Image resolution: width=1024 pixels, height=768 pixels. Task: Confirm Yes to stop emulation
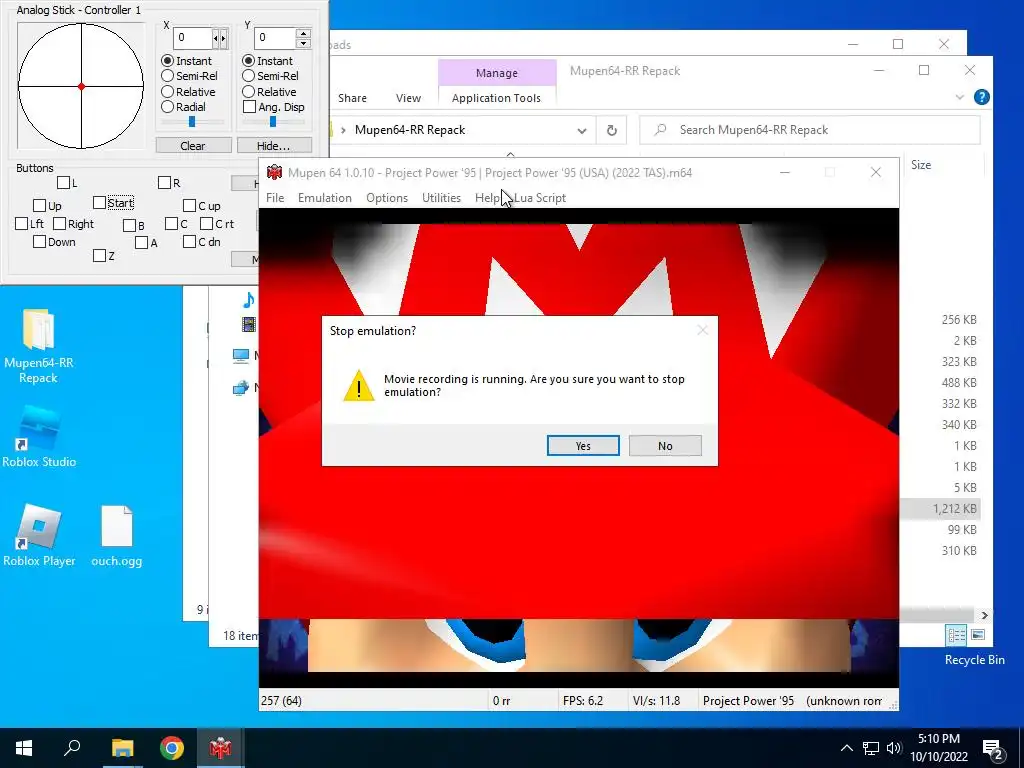583,445
